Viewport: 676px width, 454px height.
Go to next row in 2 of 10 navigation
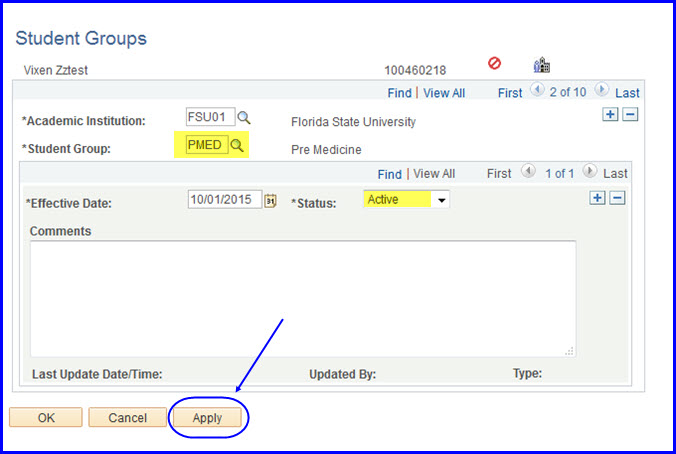601,92
